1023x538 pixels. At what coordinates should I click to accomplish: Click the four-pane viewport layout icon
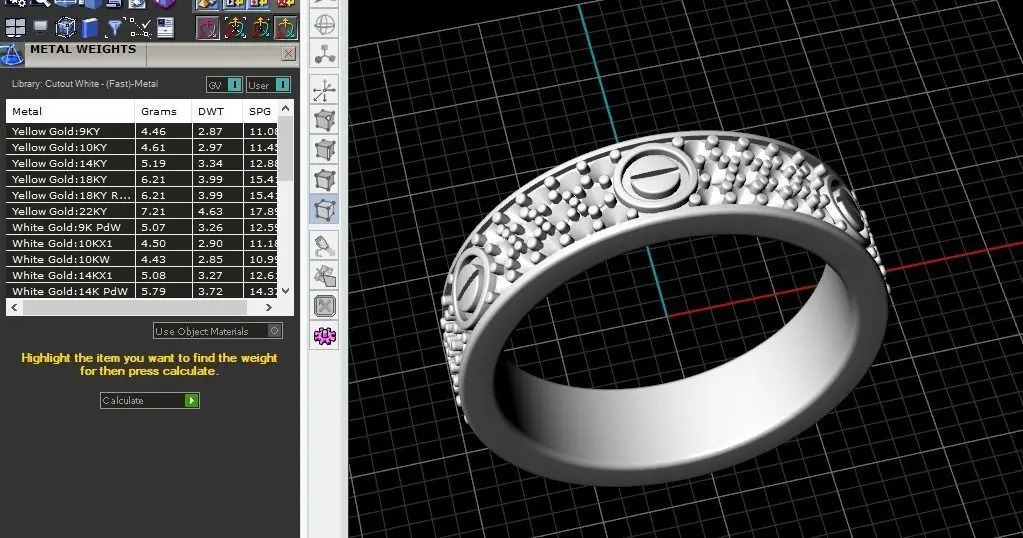click(x=15, y=27)
